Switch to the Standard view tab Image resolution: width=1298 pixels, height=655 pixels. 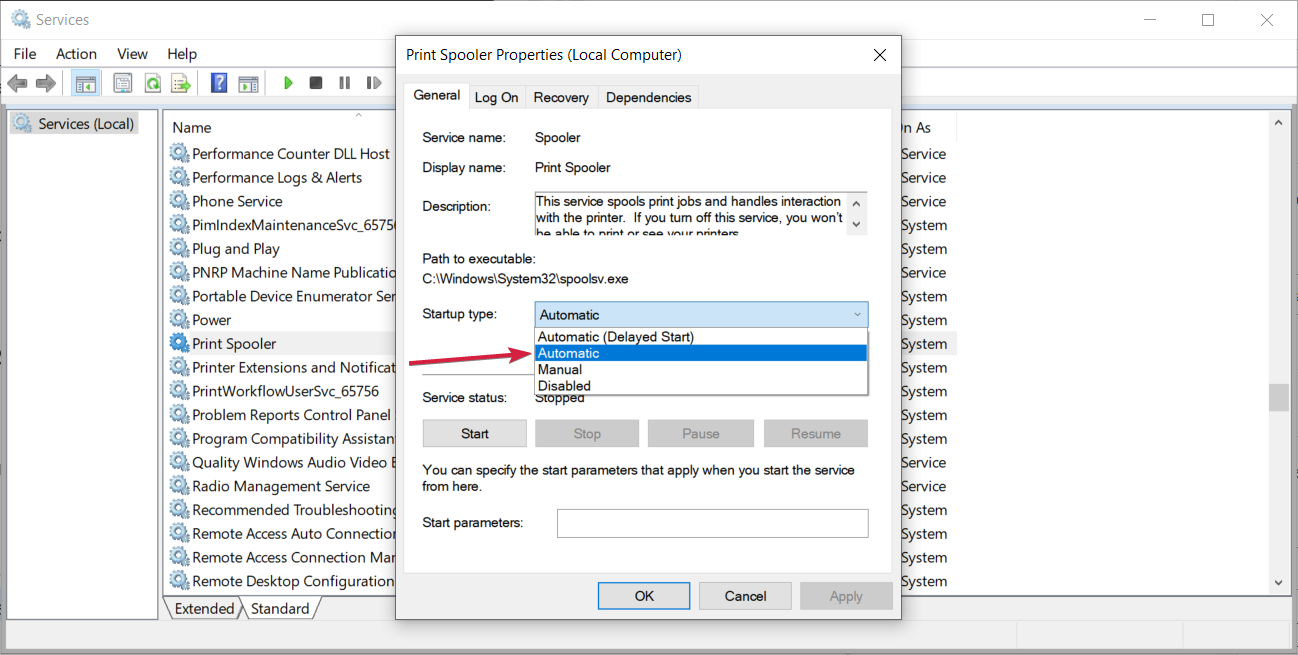click(x=280, y=608)
